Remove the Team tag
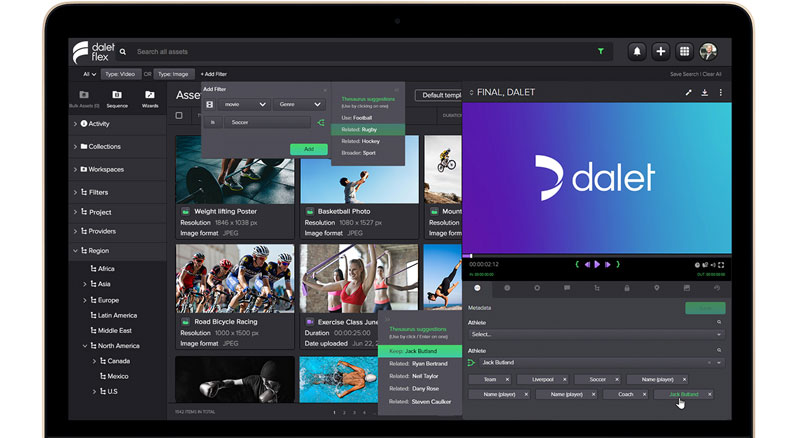This screenshot has width=800, height=438. coord(507,379)
